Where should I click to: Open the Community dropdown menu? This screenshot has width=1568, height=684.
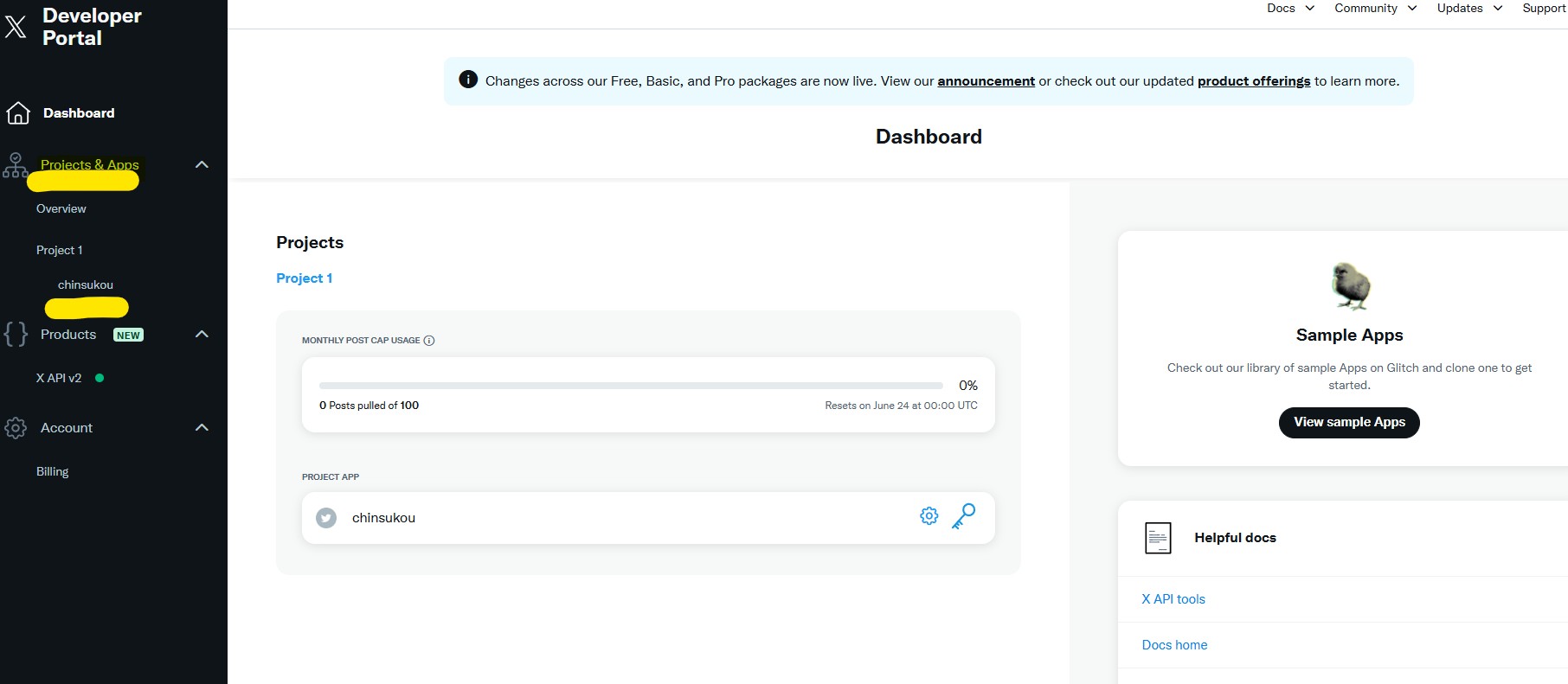1375,9
